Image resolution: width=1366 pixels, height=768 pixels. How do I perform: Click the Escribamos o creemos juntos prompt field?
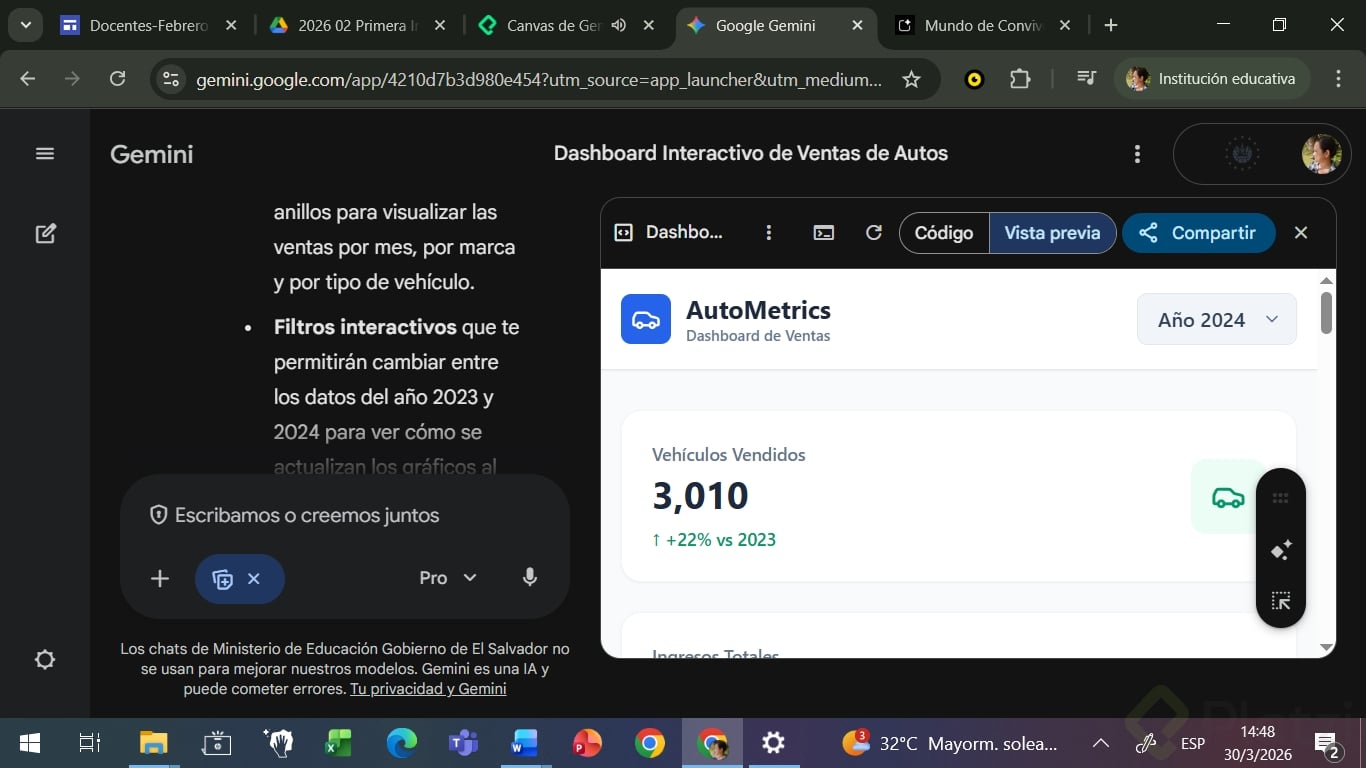pyautogui.click(x=307, y=516)
